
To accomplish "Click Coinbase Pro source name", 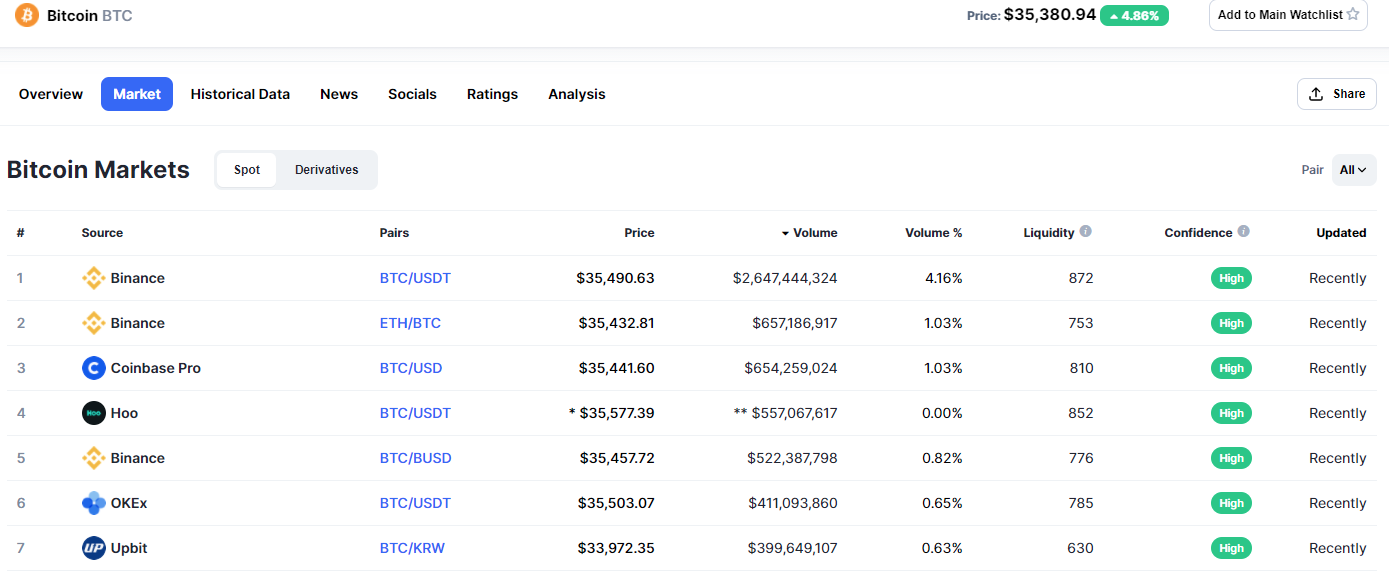I will tap(156, 368).
